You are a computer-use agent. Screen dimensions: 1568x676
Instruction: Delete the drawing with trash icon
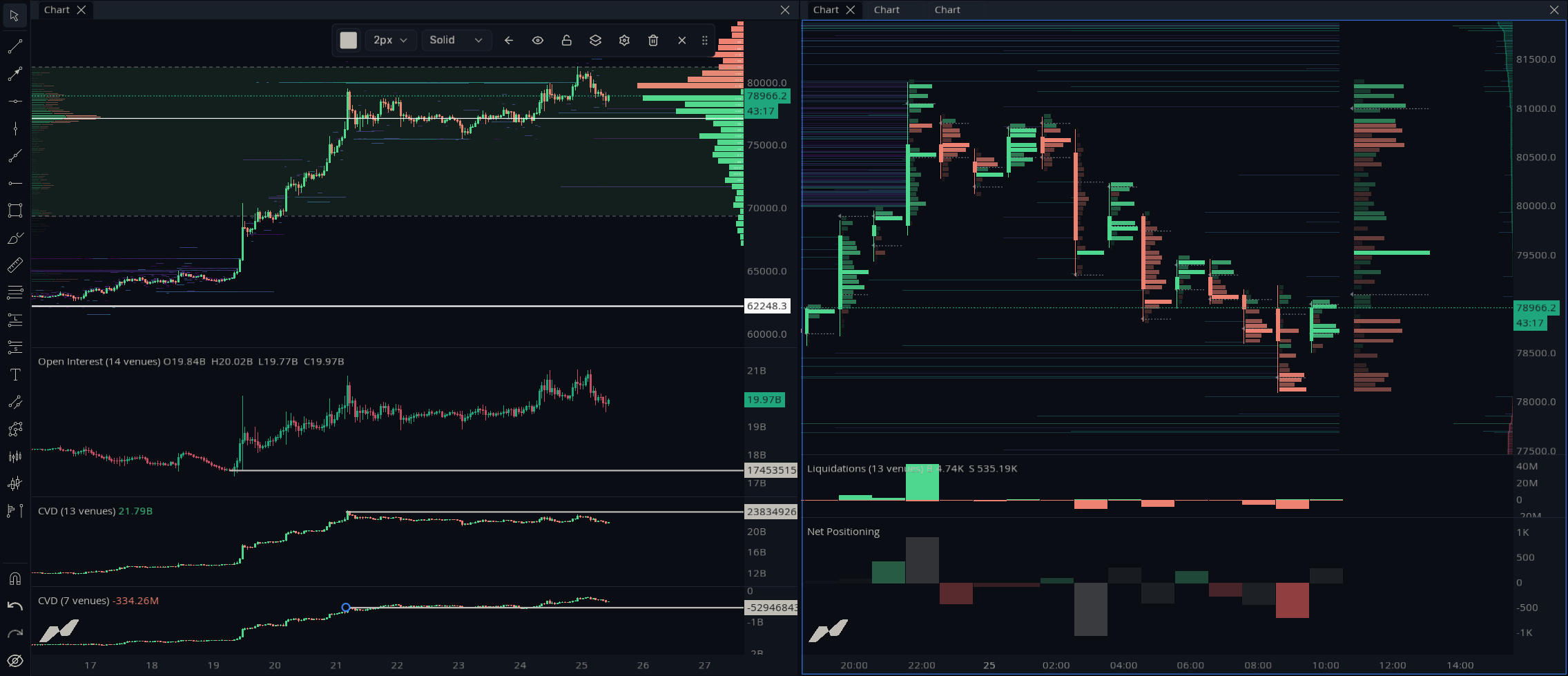pos(653,40)
